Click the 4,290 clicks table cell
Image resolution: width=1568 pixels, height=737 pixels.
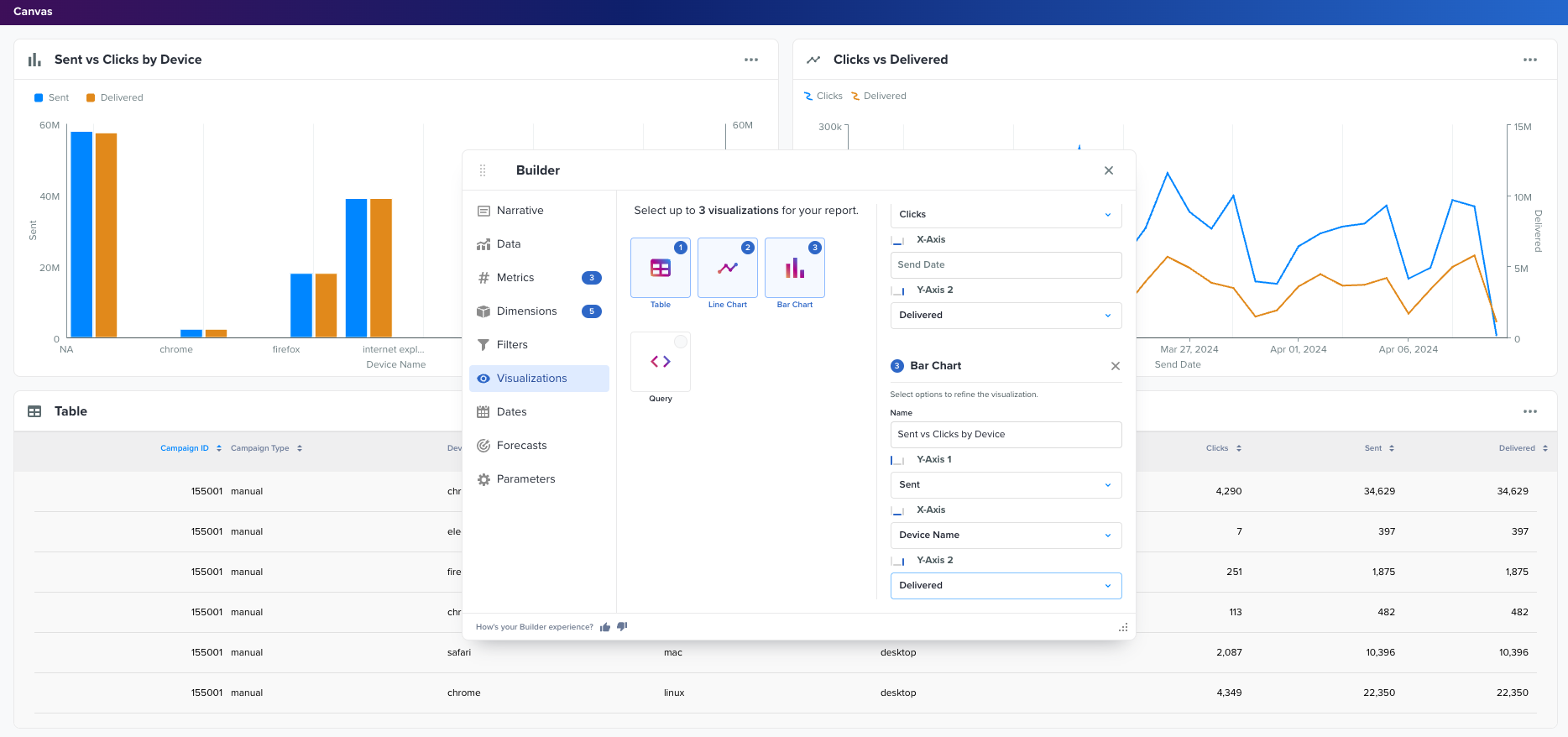tap(1229, 491)
